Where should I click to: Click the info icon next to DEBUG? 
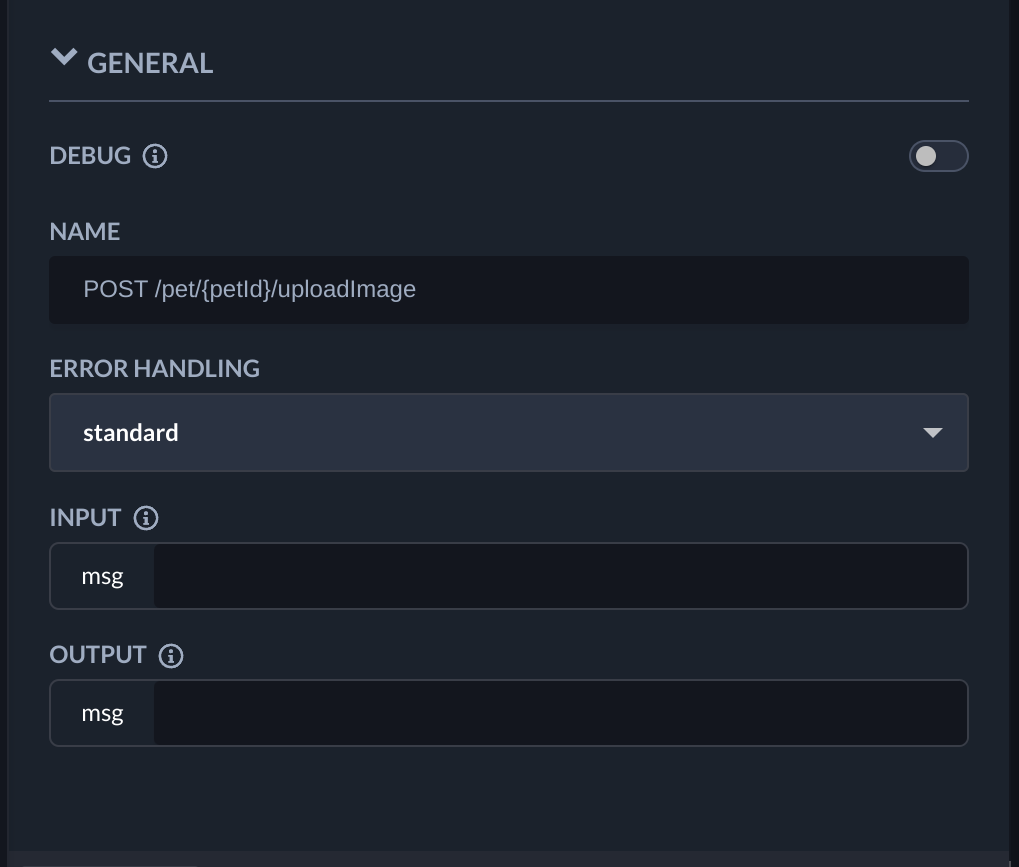pyautogui.click(x=155, y=156)
